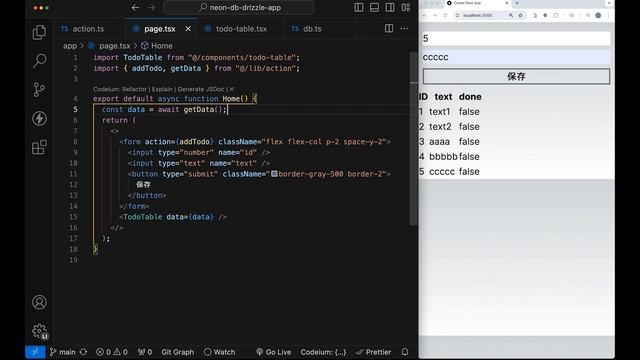640x360 pixels.
Task: Open the editor More Actions ellipsis
Action: tap(404, 29)
